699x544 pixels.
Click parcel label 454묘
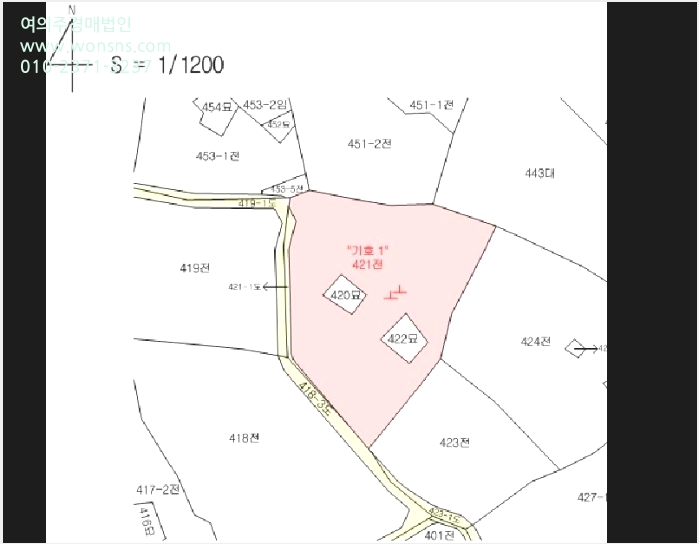[218, 107]
